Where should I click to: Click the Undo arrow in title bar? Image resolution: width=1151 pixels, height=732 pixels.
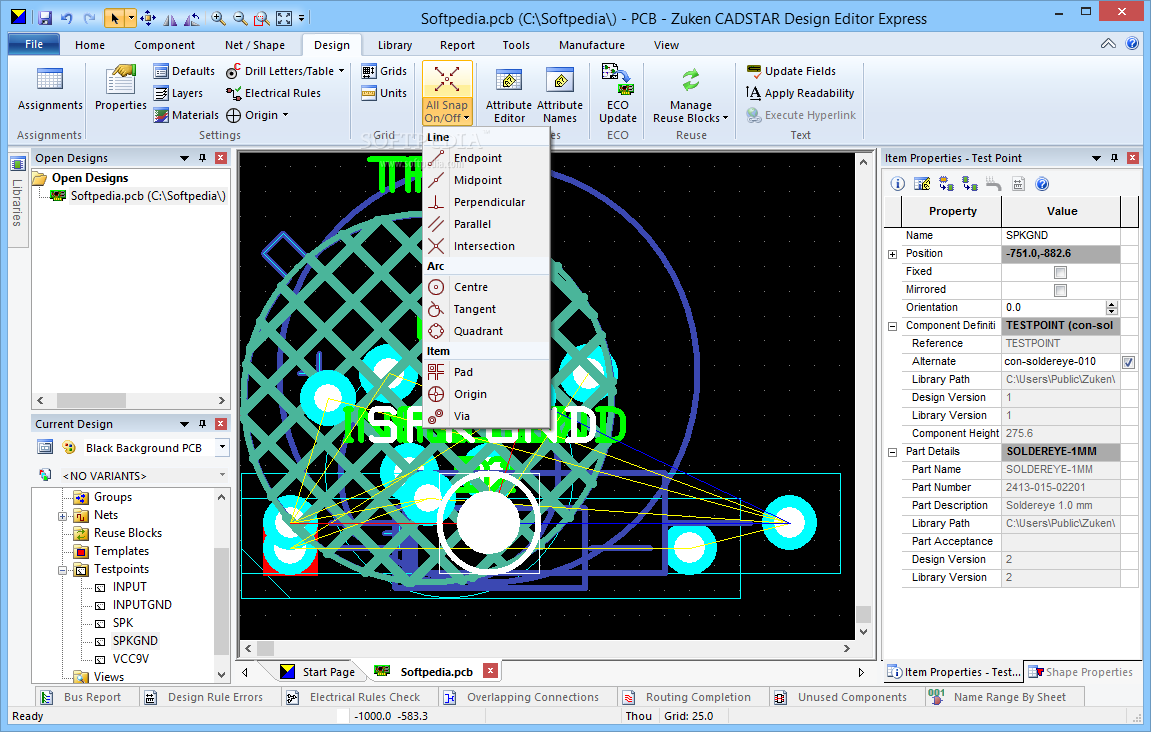pos(67,18)
